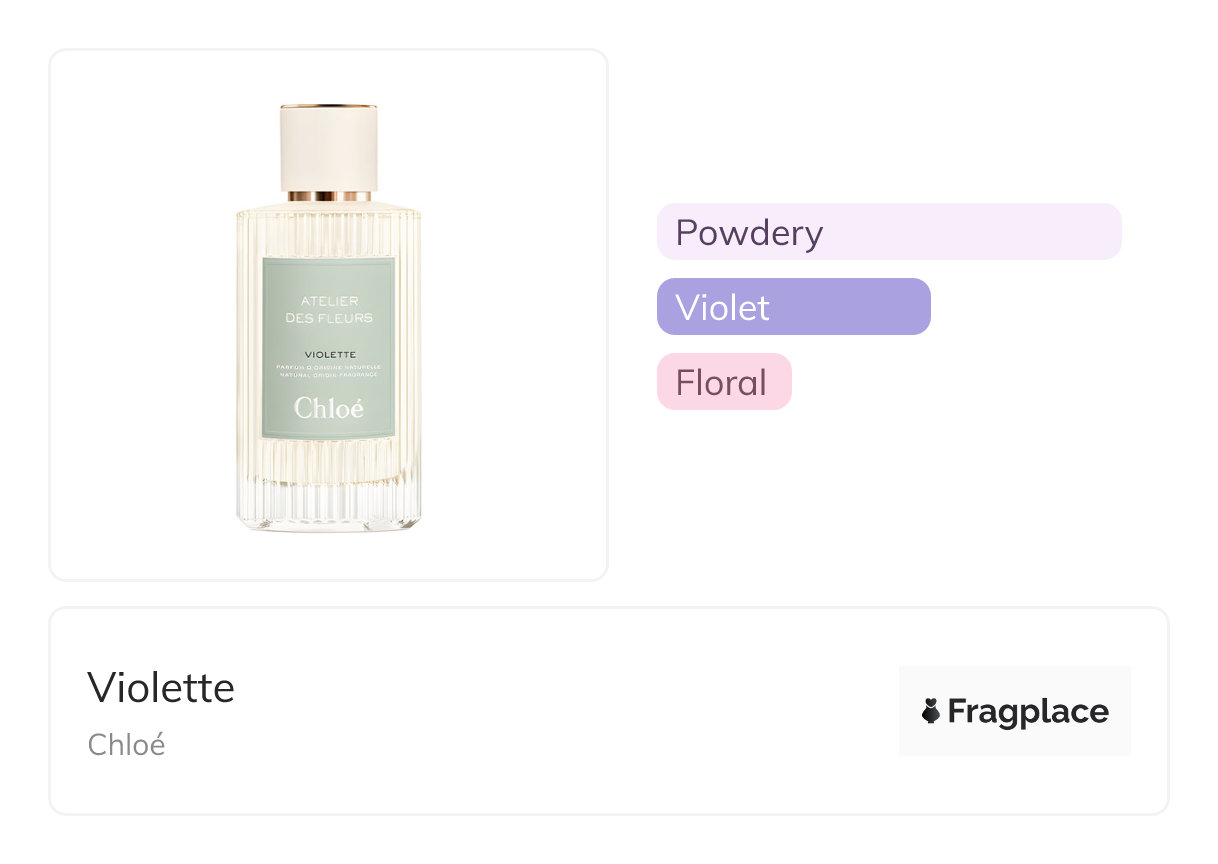Click the Parfum d'origine naturelle line on label
Screen dimensions: 1218x864
point(329,367)
